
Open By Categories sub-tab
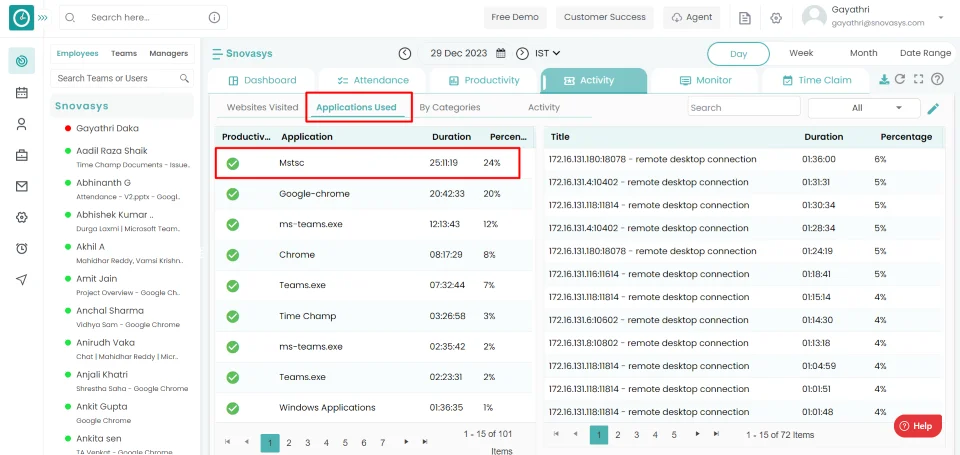(x=449, y=107)
